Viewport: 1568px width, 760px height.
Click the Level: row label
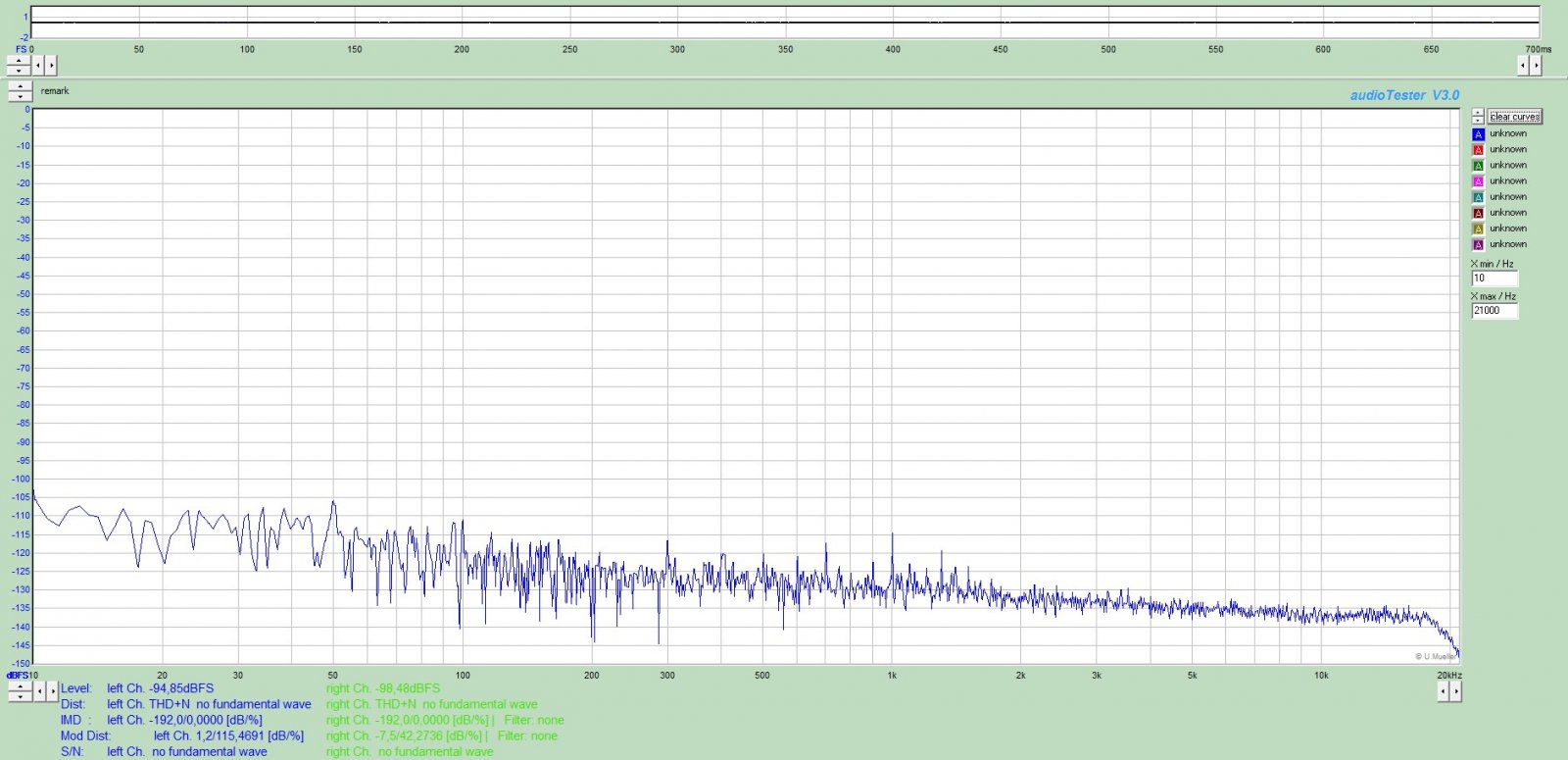(75, 688)
